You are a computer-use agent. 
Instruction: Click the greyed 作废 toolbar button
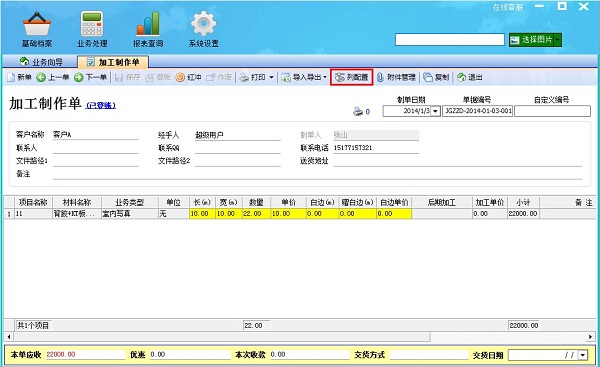tap(219, 77)
